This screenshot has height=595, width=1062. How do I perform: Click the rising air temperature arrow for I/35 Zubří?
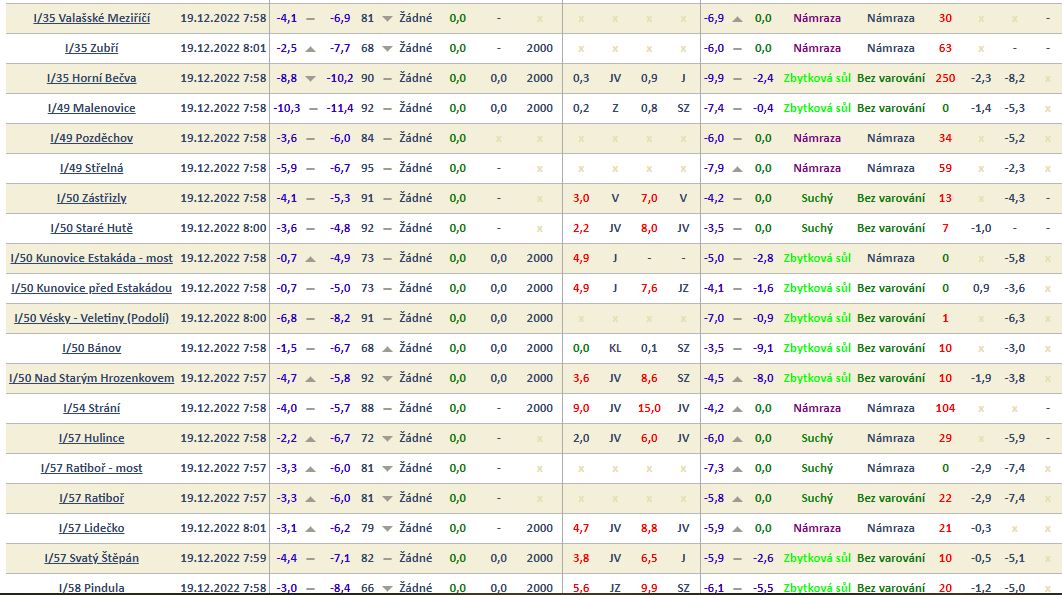[310, 48]
